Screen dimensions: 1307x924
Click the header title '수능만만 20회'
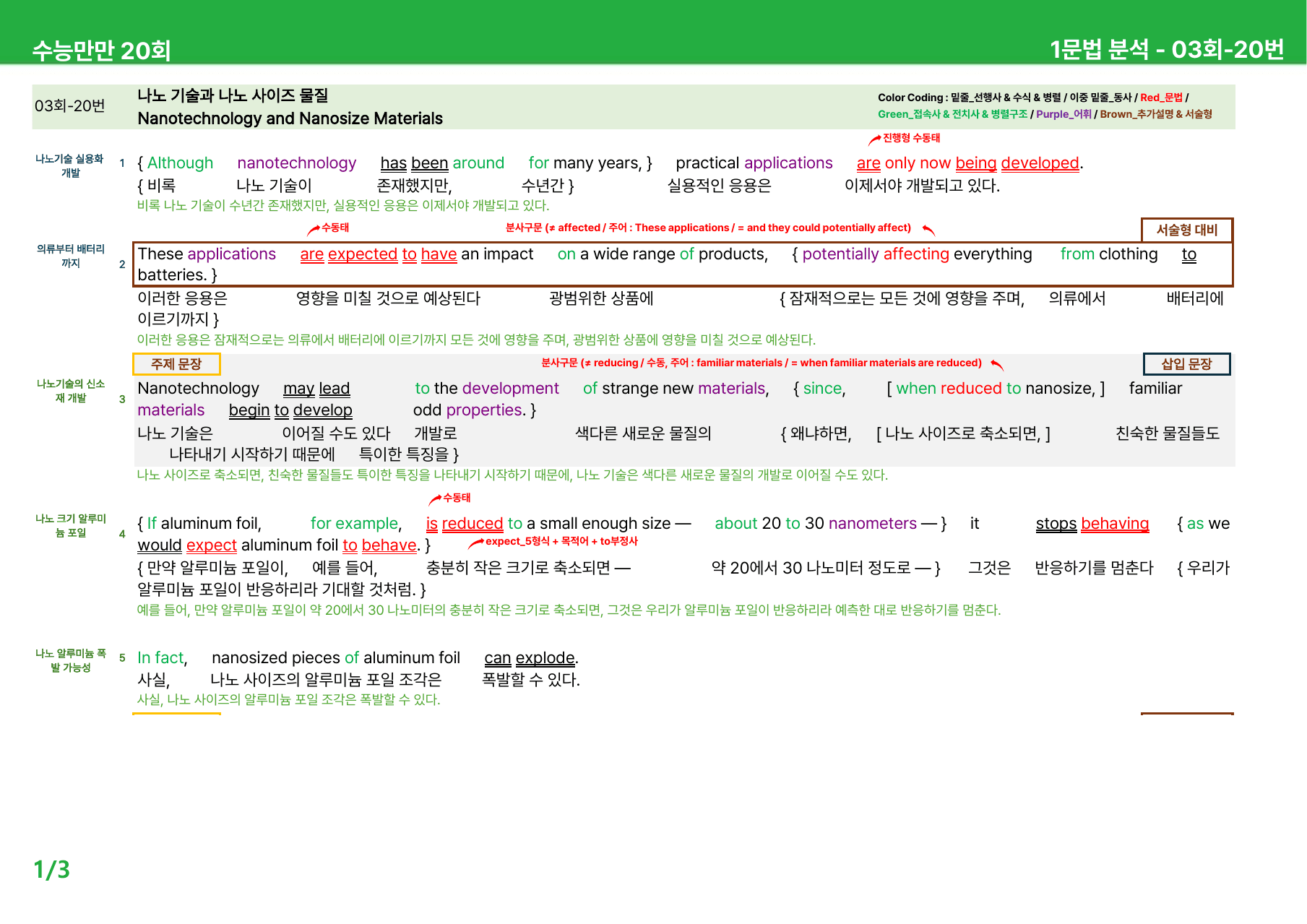pyautogui.click(x=101, y=51)
